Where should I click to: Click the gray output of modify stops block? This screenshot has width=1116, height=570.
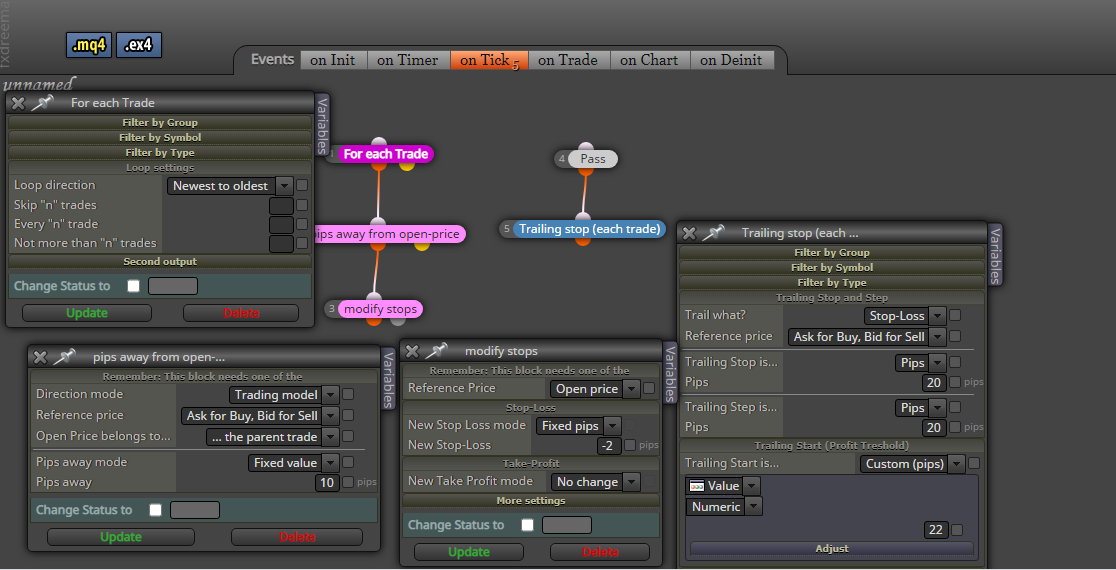click(398, 320)
